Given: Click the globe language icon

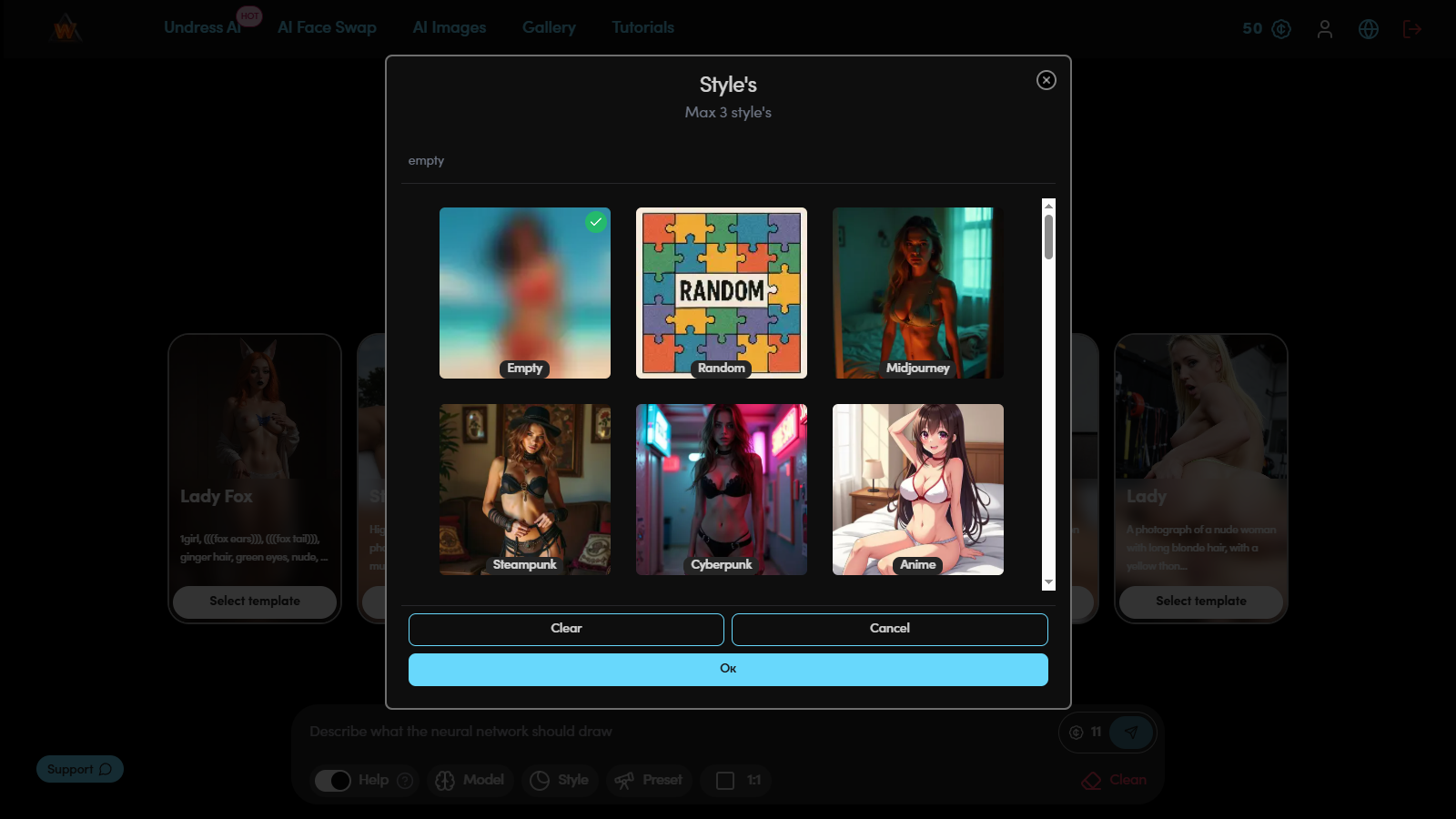Looking at the screenshot, I should coord(1369,29).
